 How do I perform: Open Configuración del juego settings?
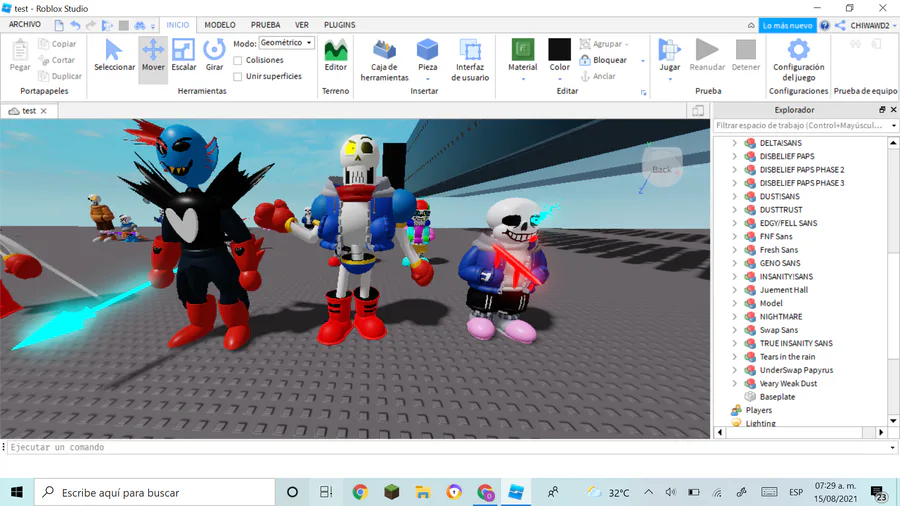[798, 61]
